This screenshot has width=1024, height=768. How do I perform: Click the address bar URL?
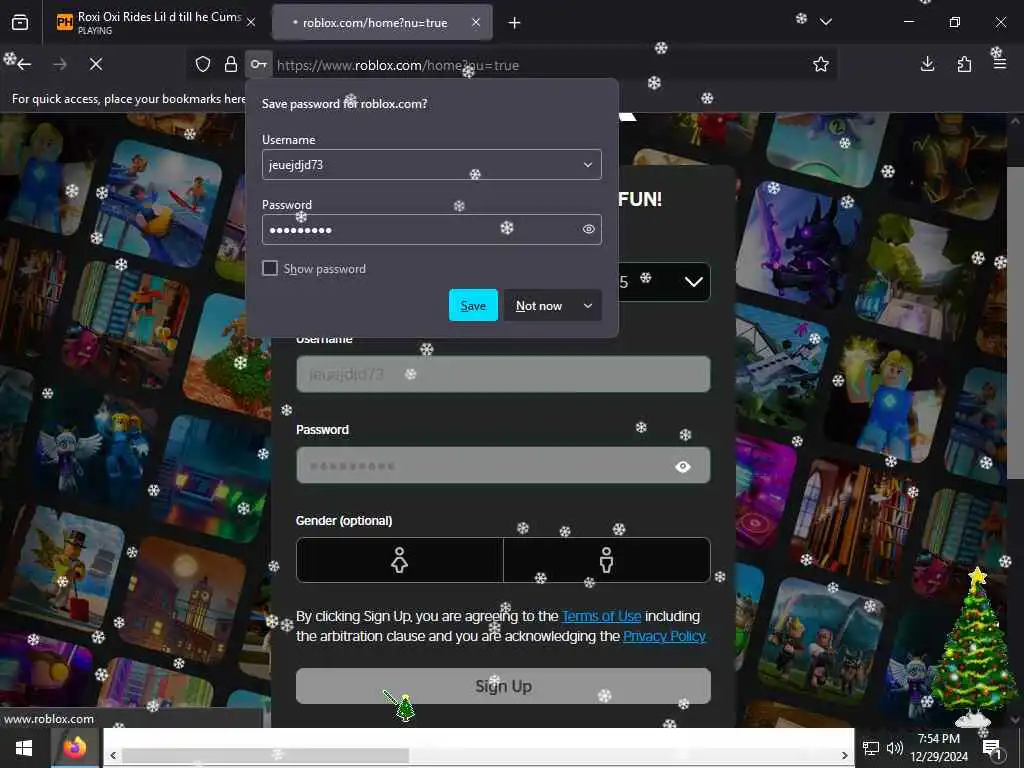398,65
